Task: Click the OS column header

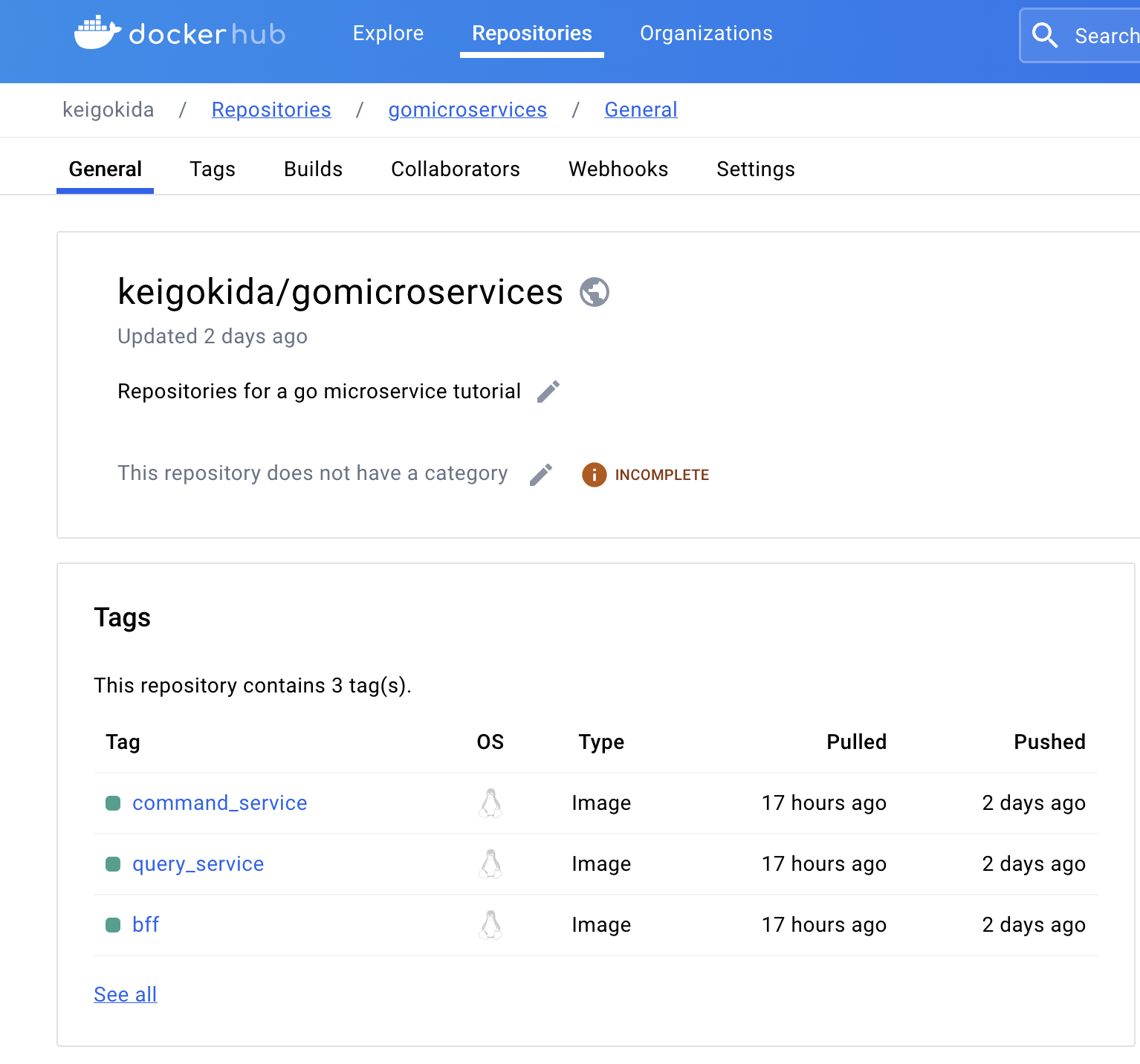Action: pos(490,742)
